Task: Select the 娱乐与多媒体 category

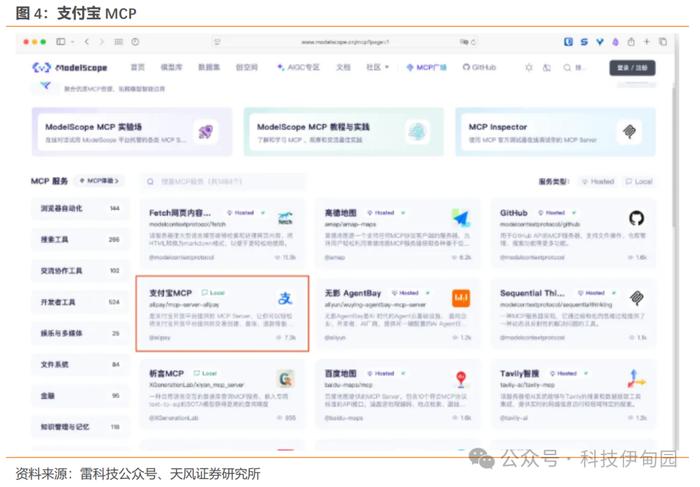Action: tap(80, 333)
